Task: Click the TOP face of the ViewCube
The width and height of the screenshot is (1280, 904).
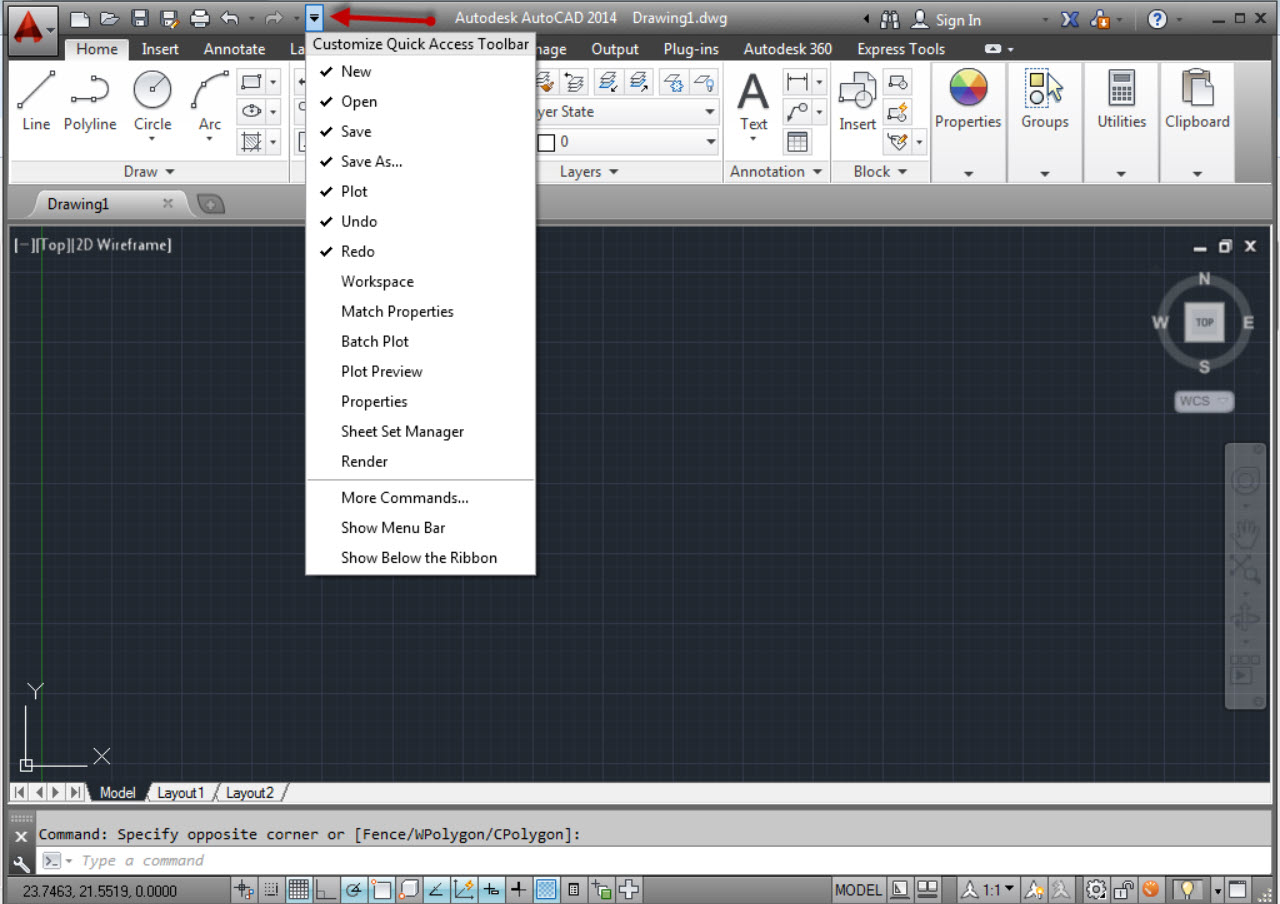Action: (x=1204, y=322)
